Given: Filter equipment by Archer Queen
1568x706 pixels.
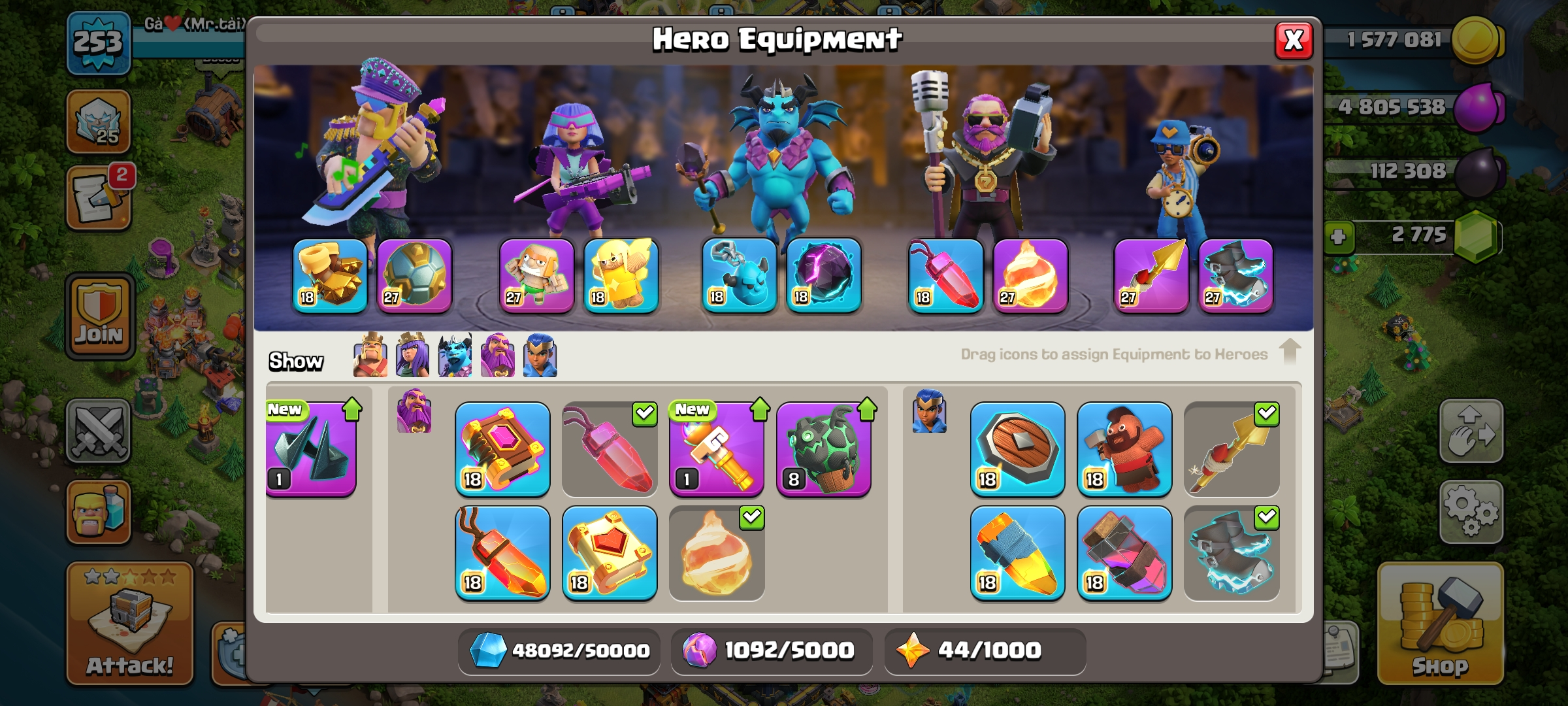Looking at the screenshot, I should tap(412, 355).
